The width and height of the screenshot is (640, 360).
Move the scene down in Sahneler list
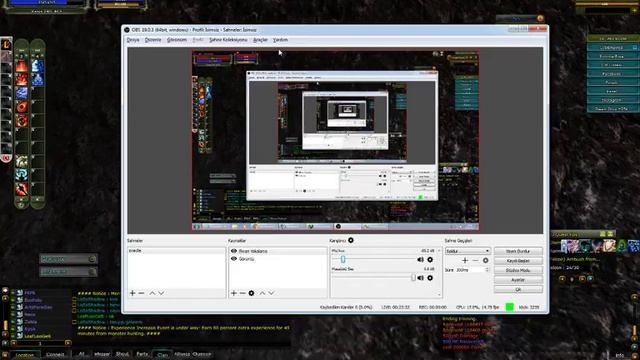coord(161,293)
